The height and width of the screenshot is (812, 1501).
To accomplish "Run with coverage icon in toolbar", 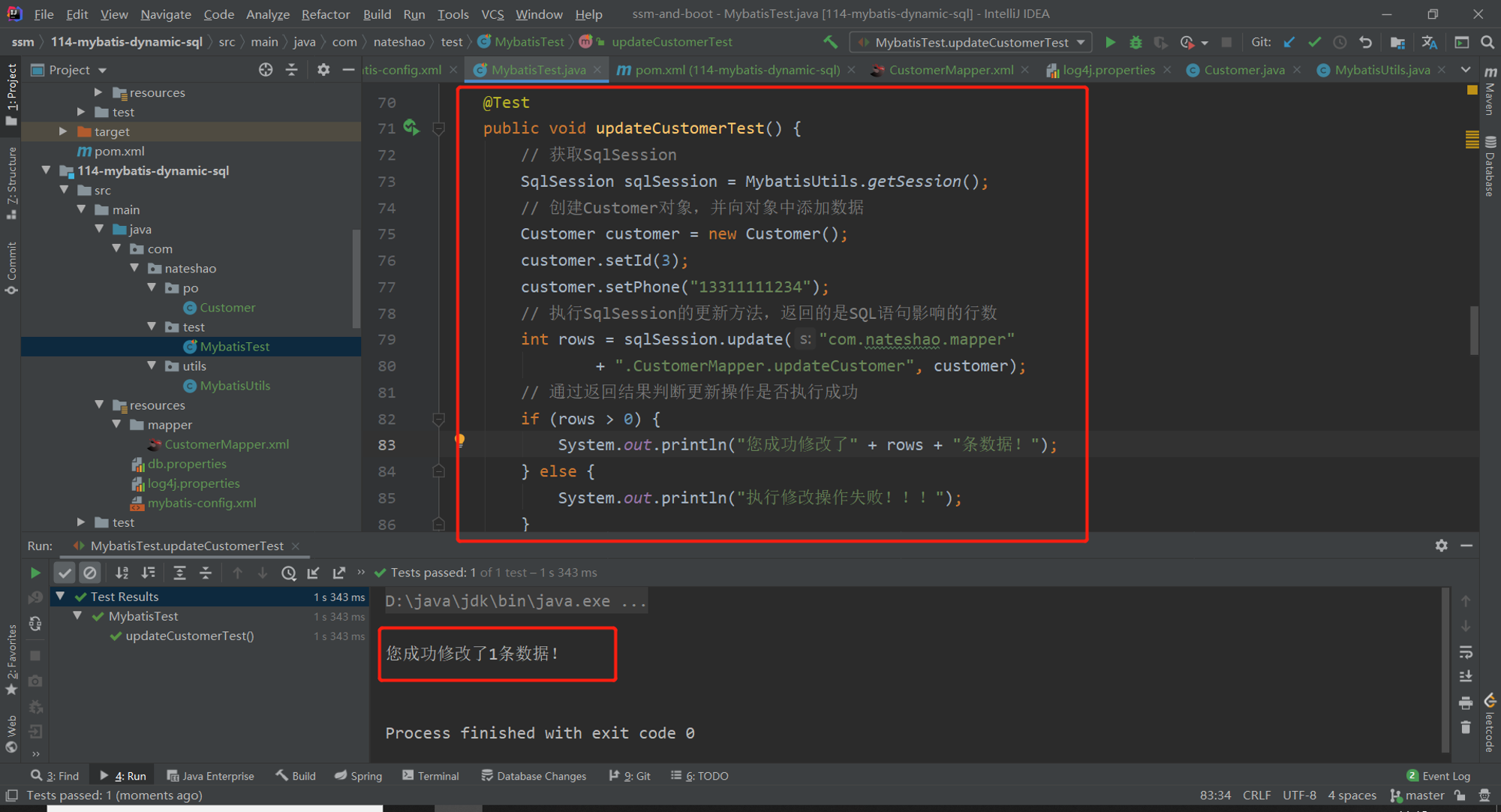I will click(x=1160, y=42).
